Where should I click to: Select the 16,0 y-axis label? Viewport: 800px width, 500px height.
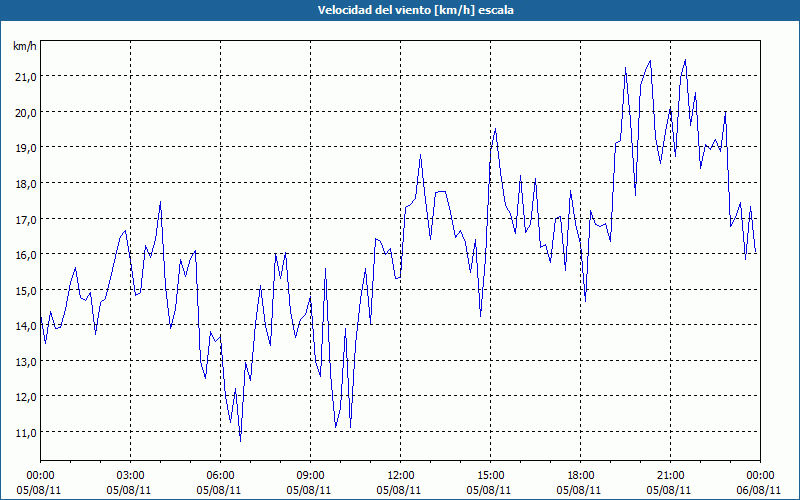point(26,255)
